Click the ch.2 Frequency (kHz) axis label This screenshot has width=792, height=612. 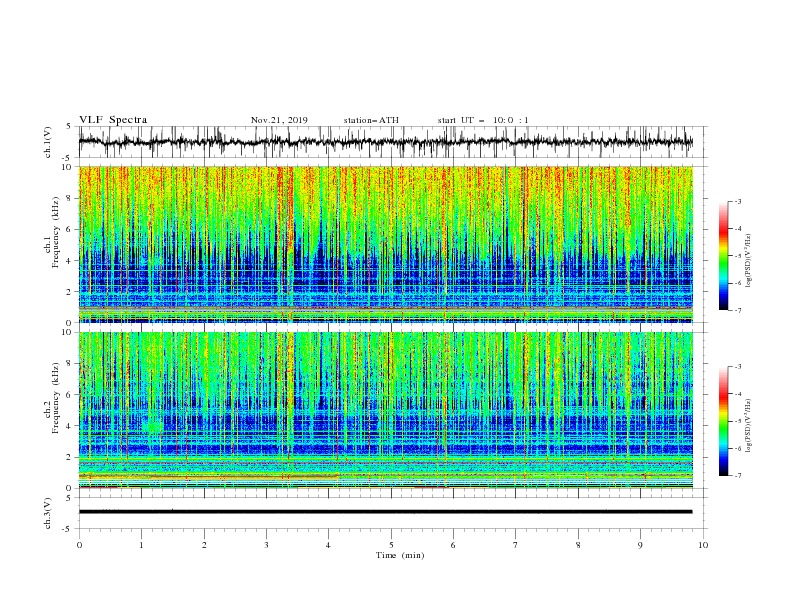tap(53, 409)
